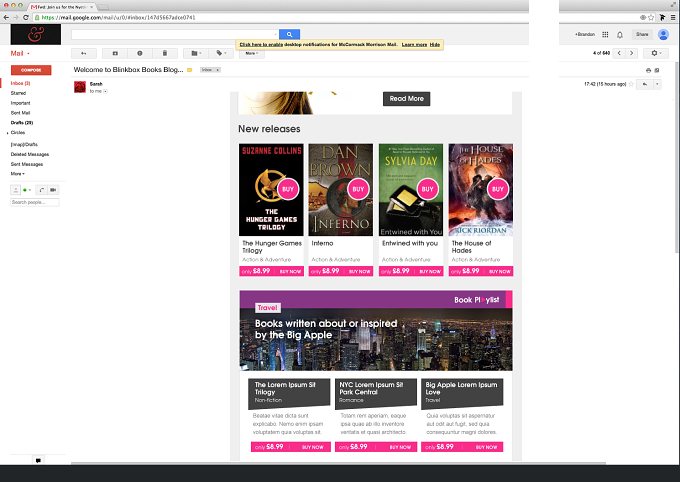Click BUY NOW under Big Apple Lorem Ipsum Love
680x482 pixels.
pyautogui.click(x=486, y=447)
